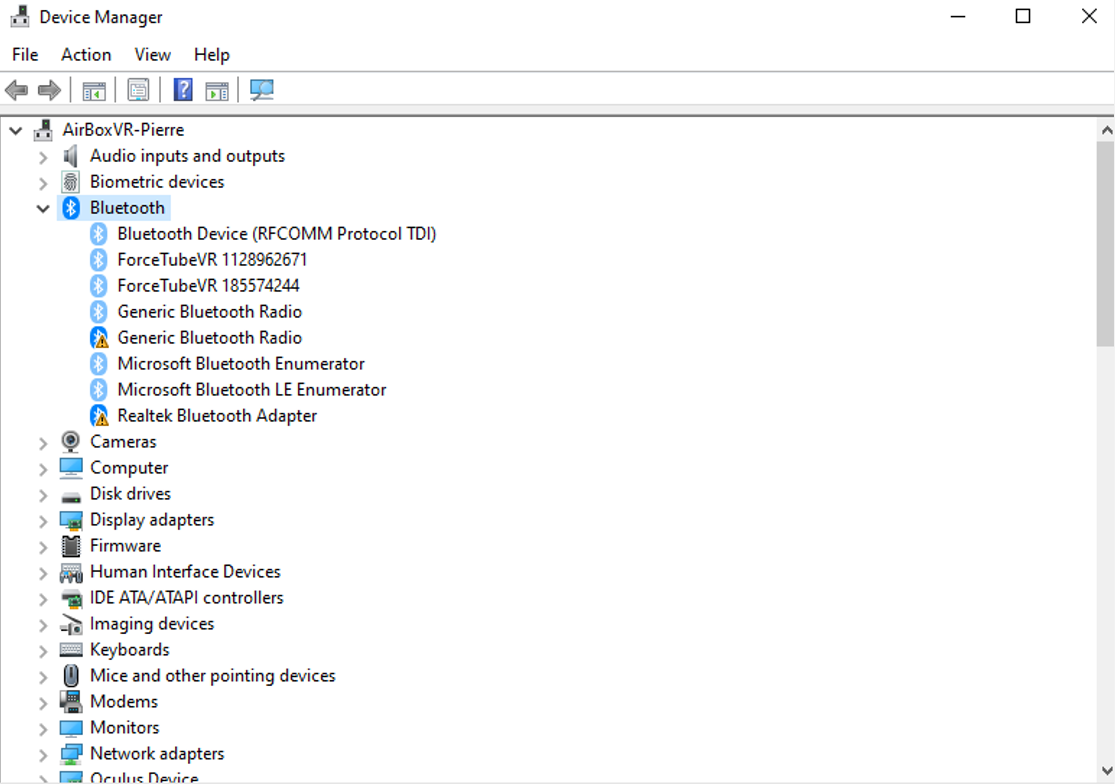The width and height of the screenshot is (1115, 784).
Task: Click the Firmware chip icon
Action: click(x=70, y=546)
